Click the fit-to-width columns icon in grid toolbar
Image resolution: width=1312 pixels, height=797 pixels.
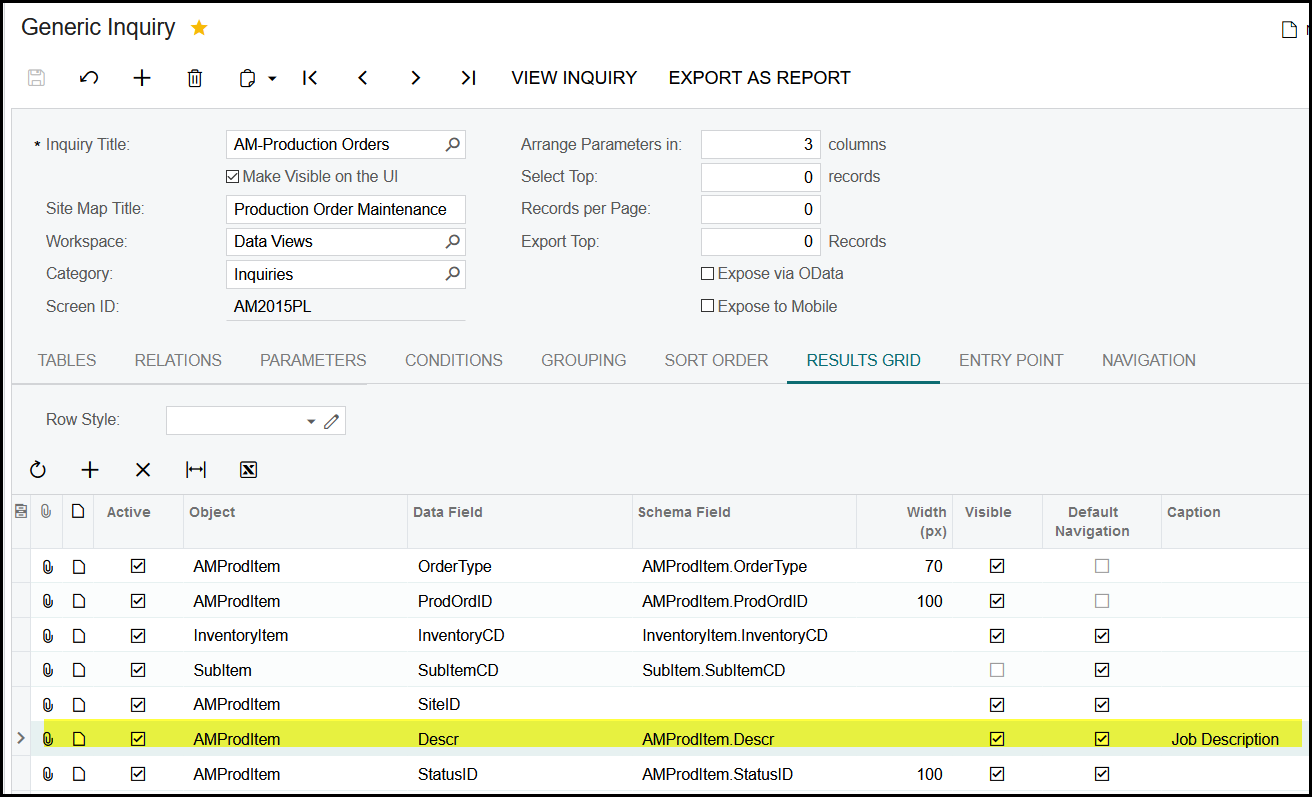click(x=196, y=470)
